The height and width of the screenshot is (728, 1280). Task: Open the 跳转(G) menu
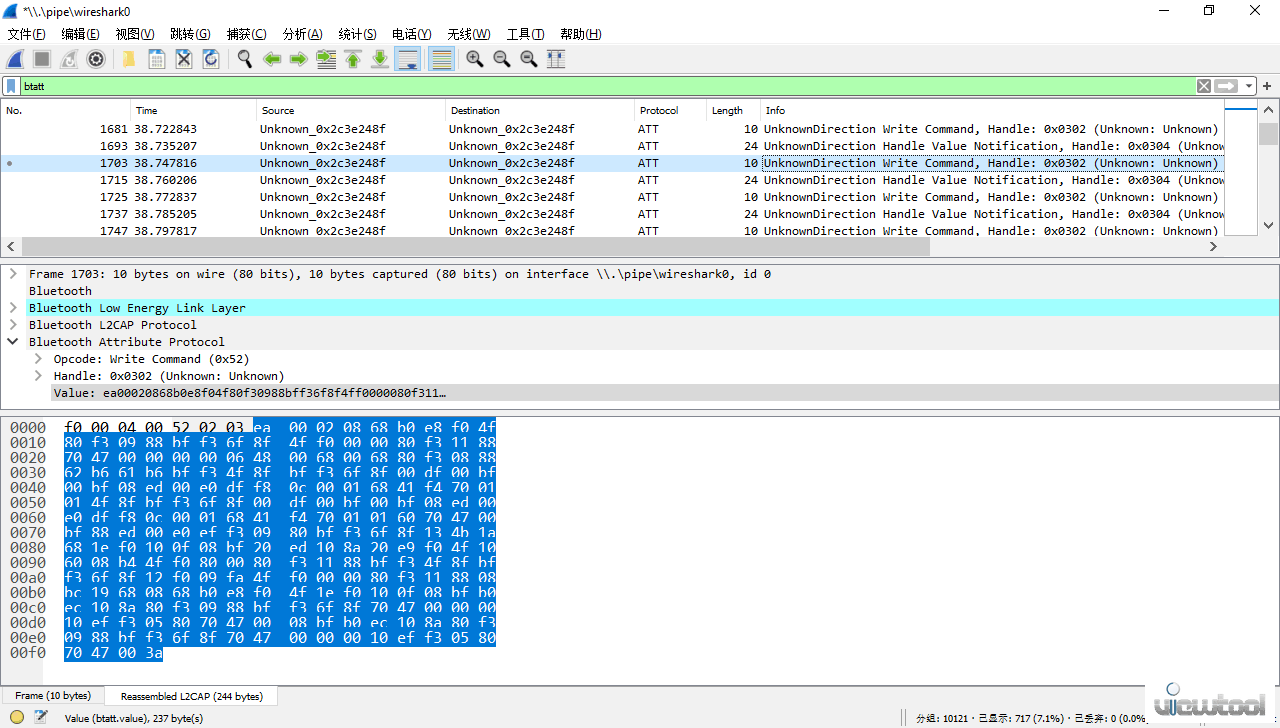tap(190, 34)
